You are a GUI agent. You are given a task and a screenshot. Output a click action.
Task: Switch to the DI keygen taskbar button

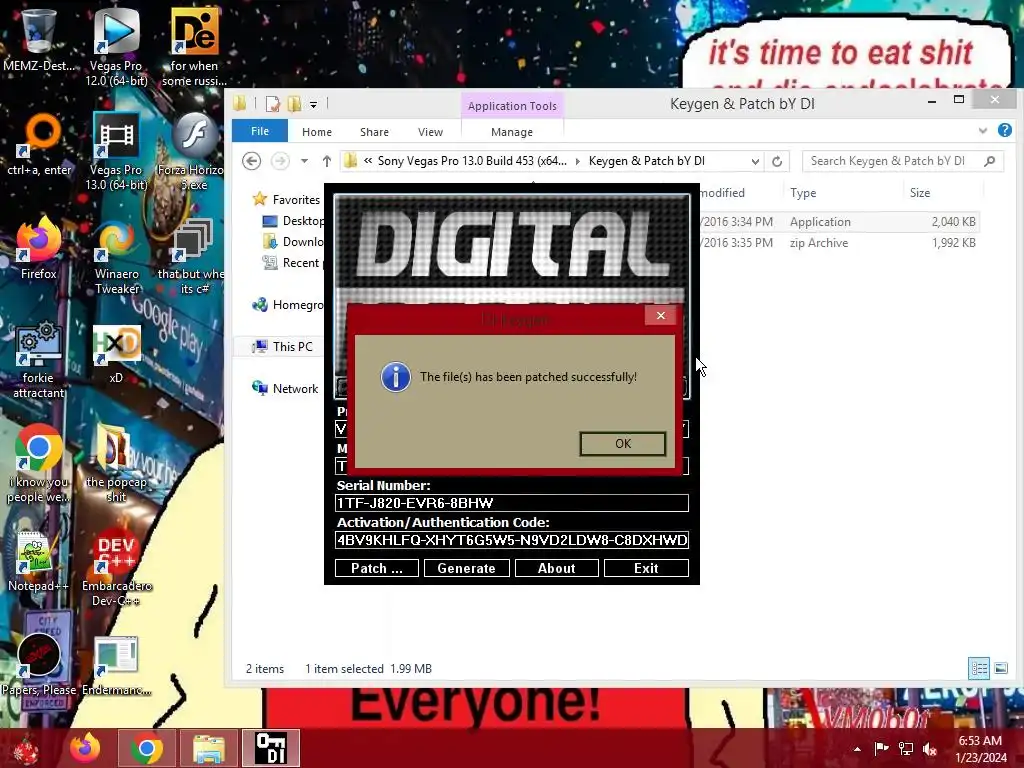point(271,748)
